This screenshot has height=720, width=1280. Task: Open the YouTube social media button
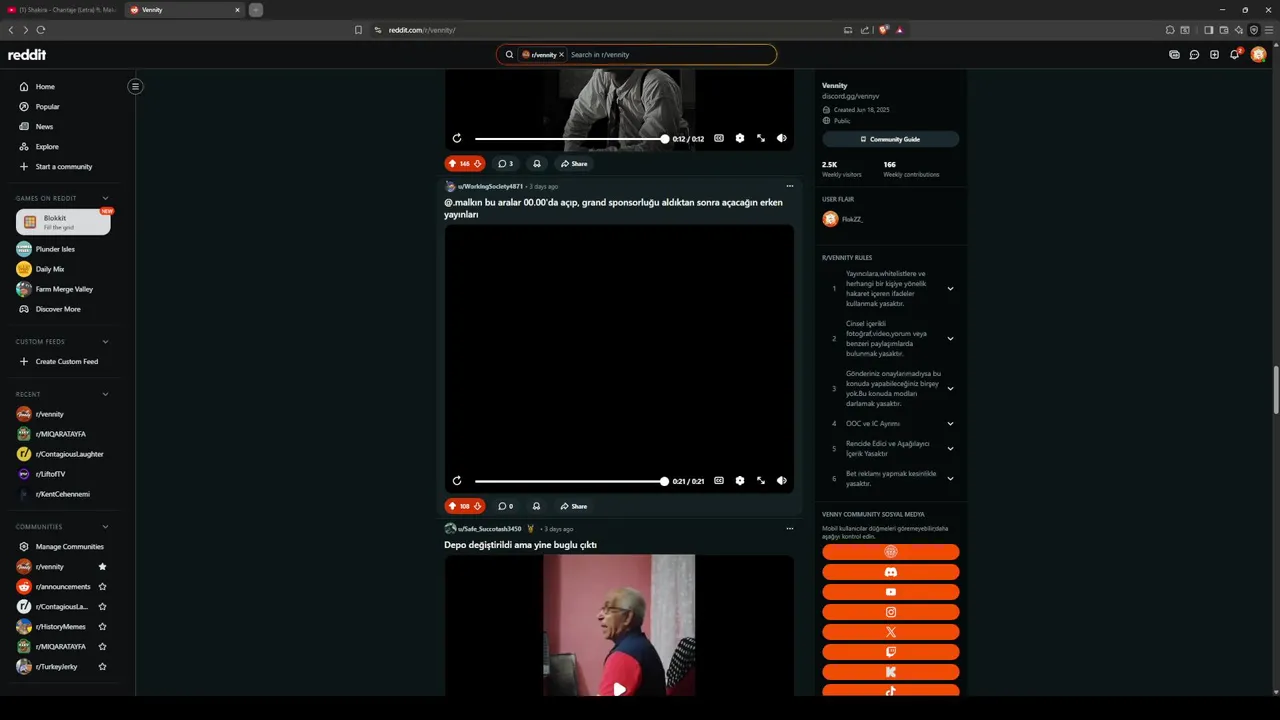891,592
